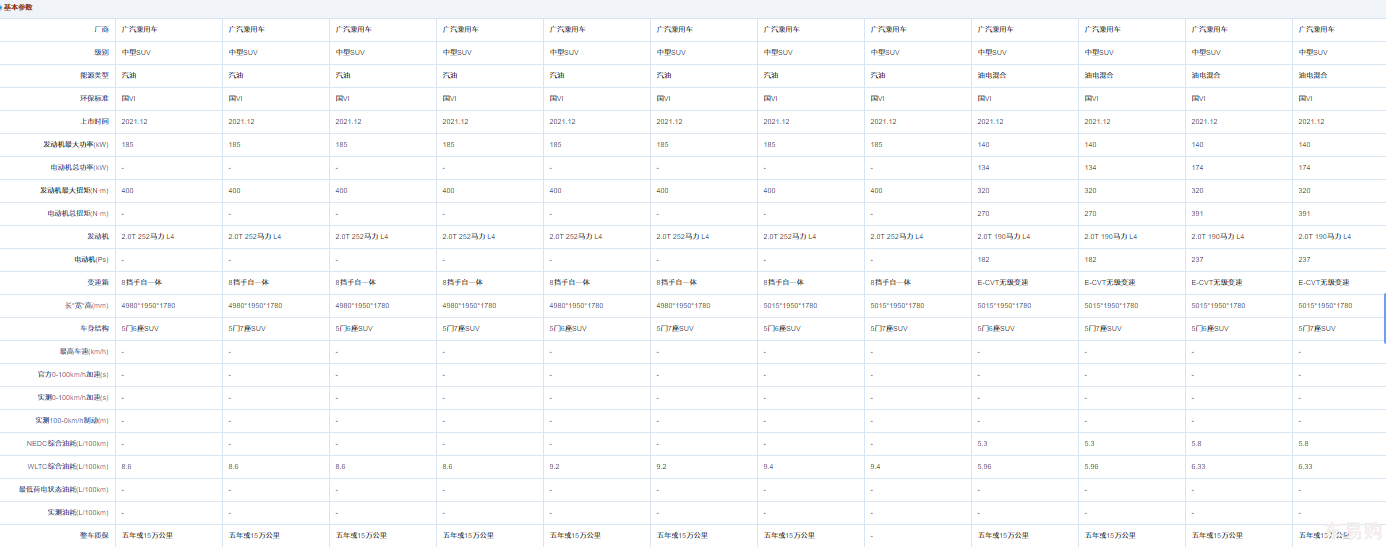Viewport: 1386px width, 547px height.
Task: Click the 电动机(Ps) row label
Action: (x=91, y=260)
